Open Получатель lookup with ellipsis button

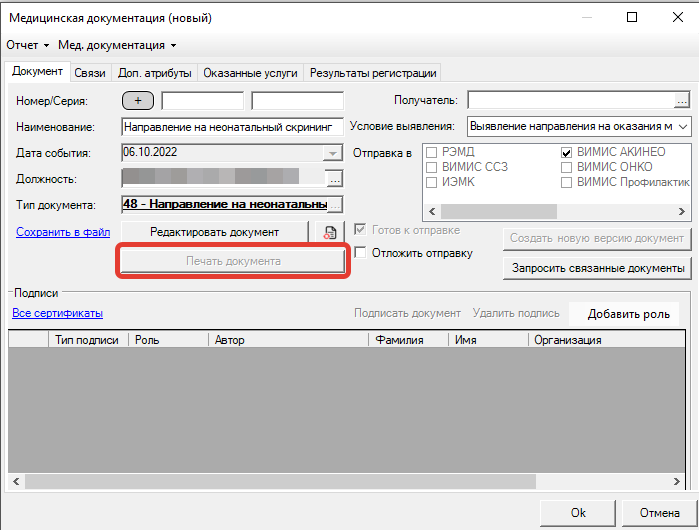point(682,100)
